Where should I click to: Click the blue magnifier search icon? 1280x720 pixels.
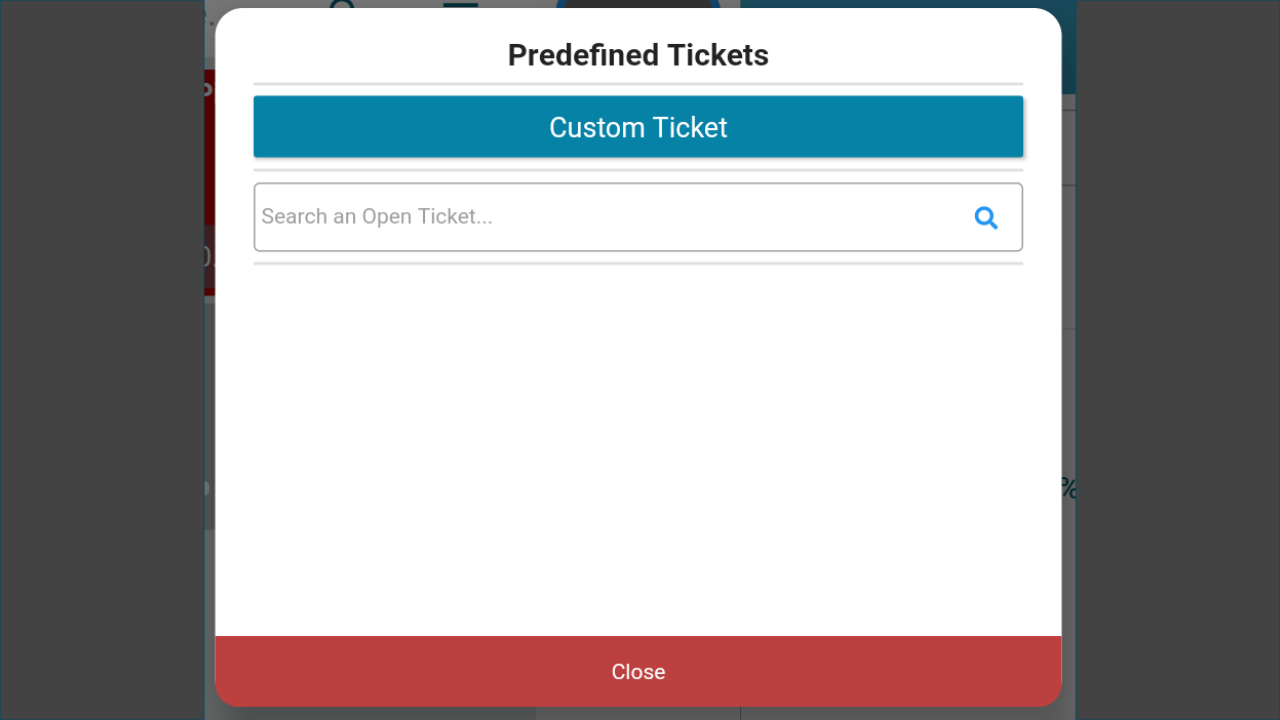986,217
